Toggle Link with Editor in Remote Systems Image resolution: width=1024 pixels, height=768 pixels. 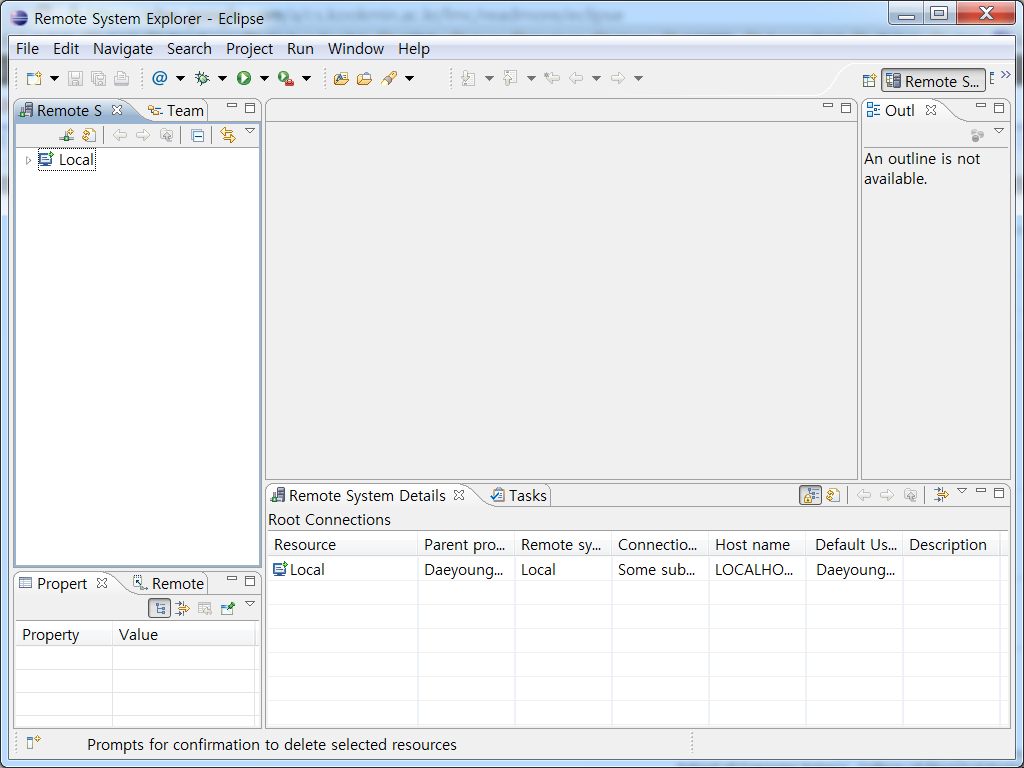pyautogui.click(x=227, y=135)
